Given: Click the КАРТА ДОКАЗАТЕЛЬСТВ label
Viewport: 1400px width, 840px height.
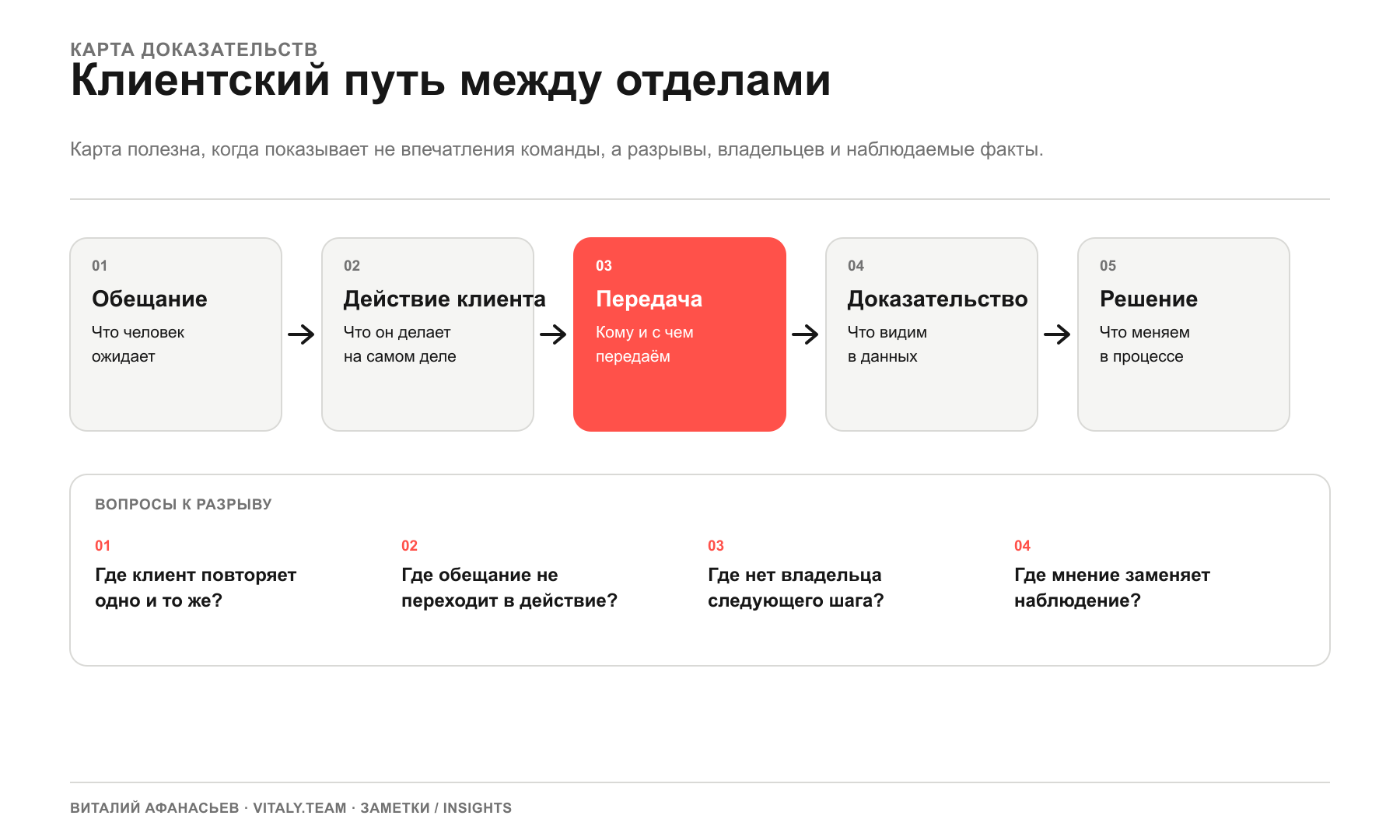Looking at the screenshot, I should (194, 49).
